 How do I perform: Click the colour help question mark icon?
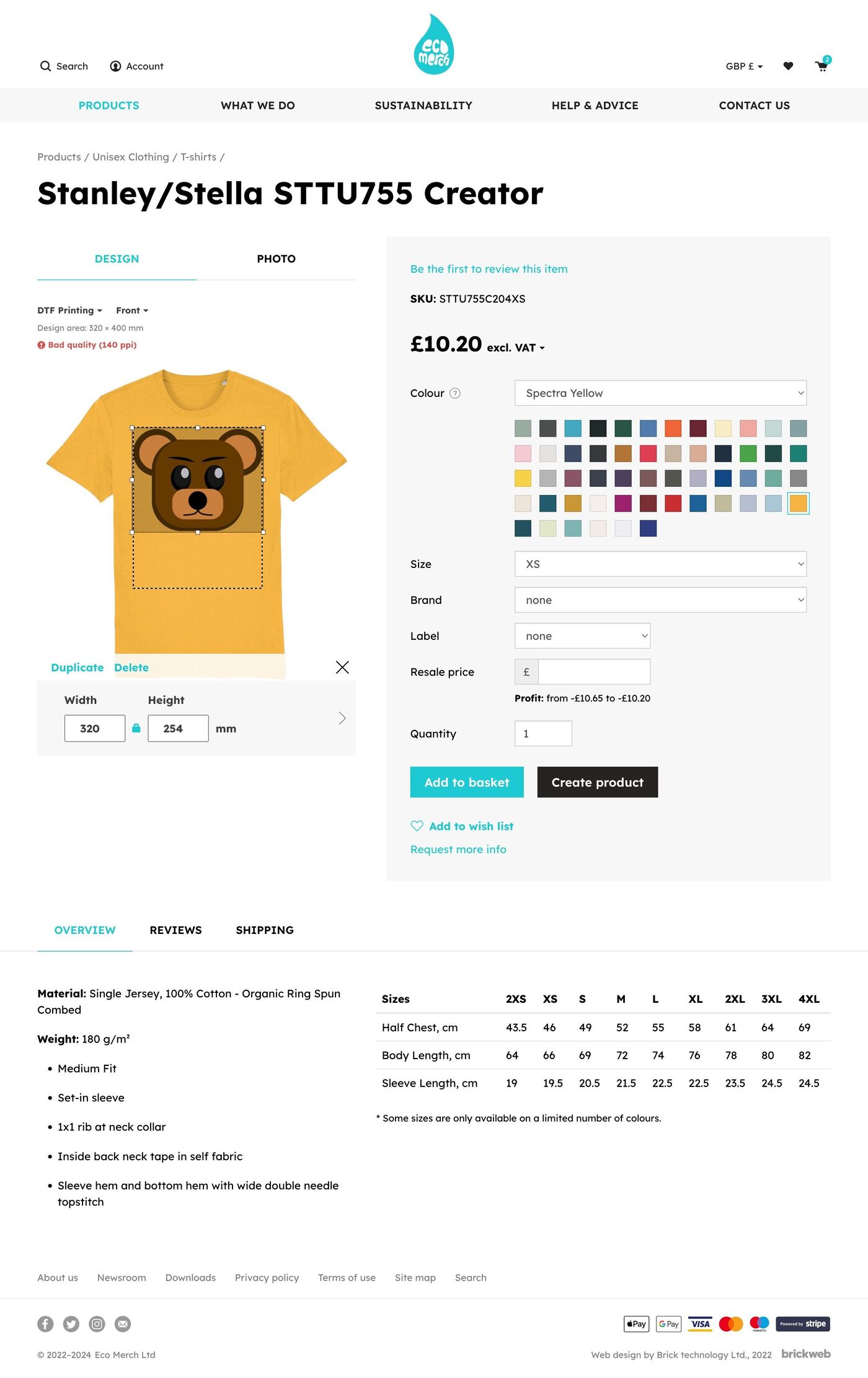455,393
